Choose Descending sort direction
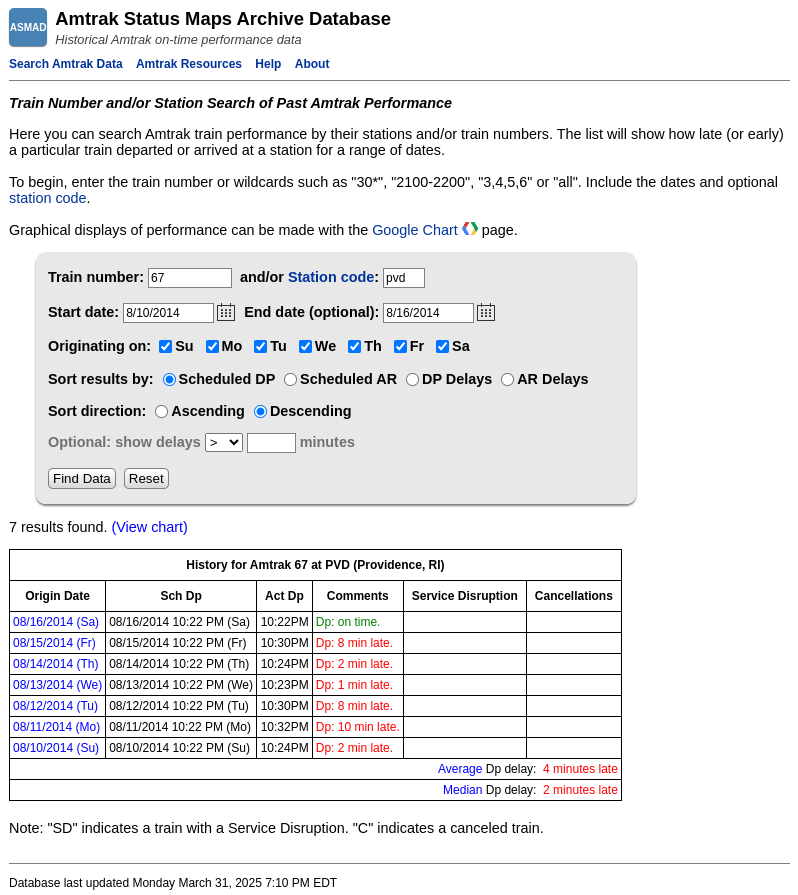The image size is (798, 895). pyautogui.click(x=260, y=412)
